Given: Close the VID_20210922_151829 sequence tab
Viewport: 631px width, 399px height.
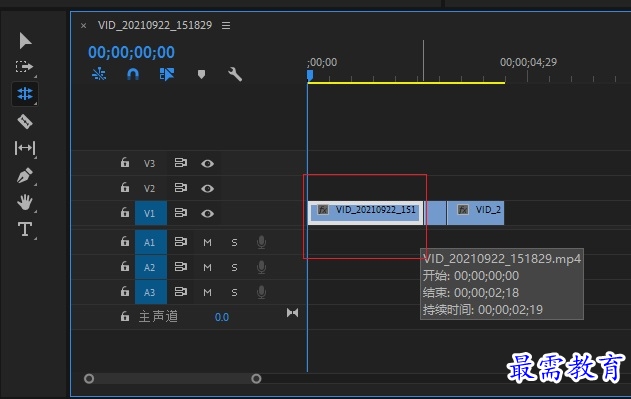Looking at the screenshot, I should [83, 26].
